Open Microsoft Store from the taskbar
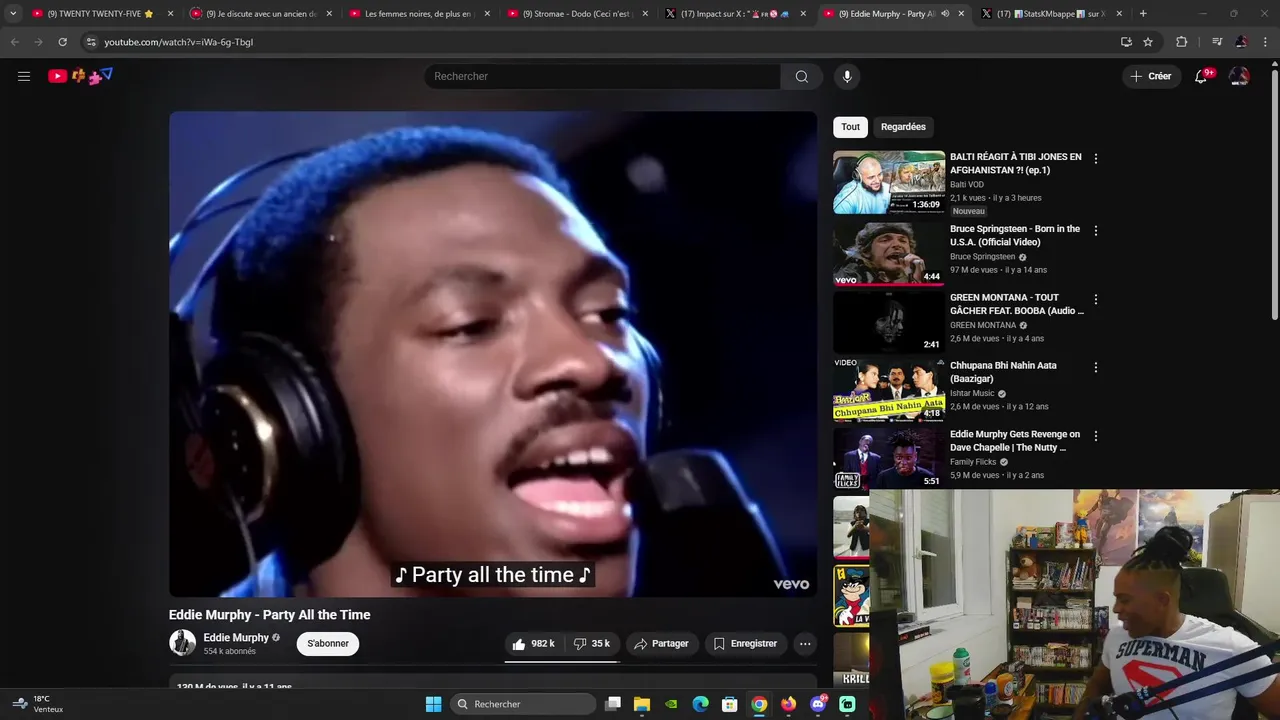1280x720 pixels. pyautogui.click(x=730, y=704)
